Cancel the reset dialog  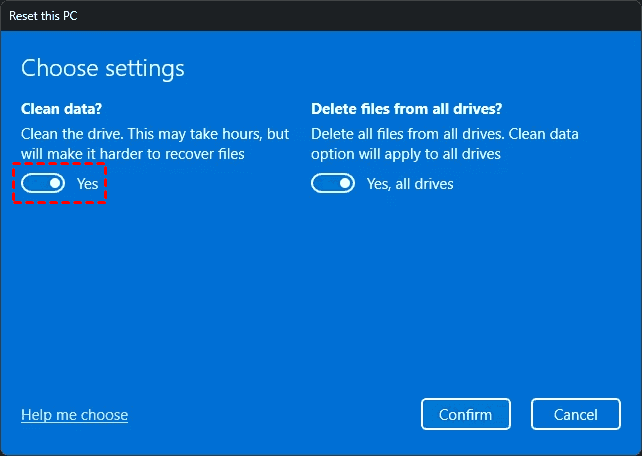pos(576,414)
